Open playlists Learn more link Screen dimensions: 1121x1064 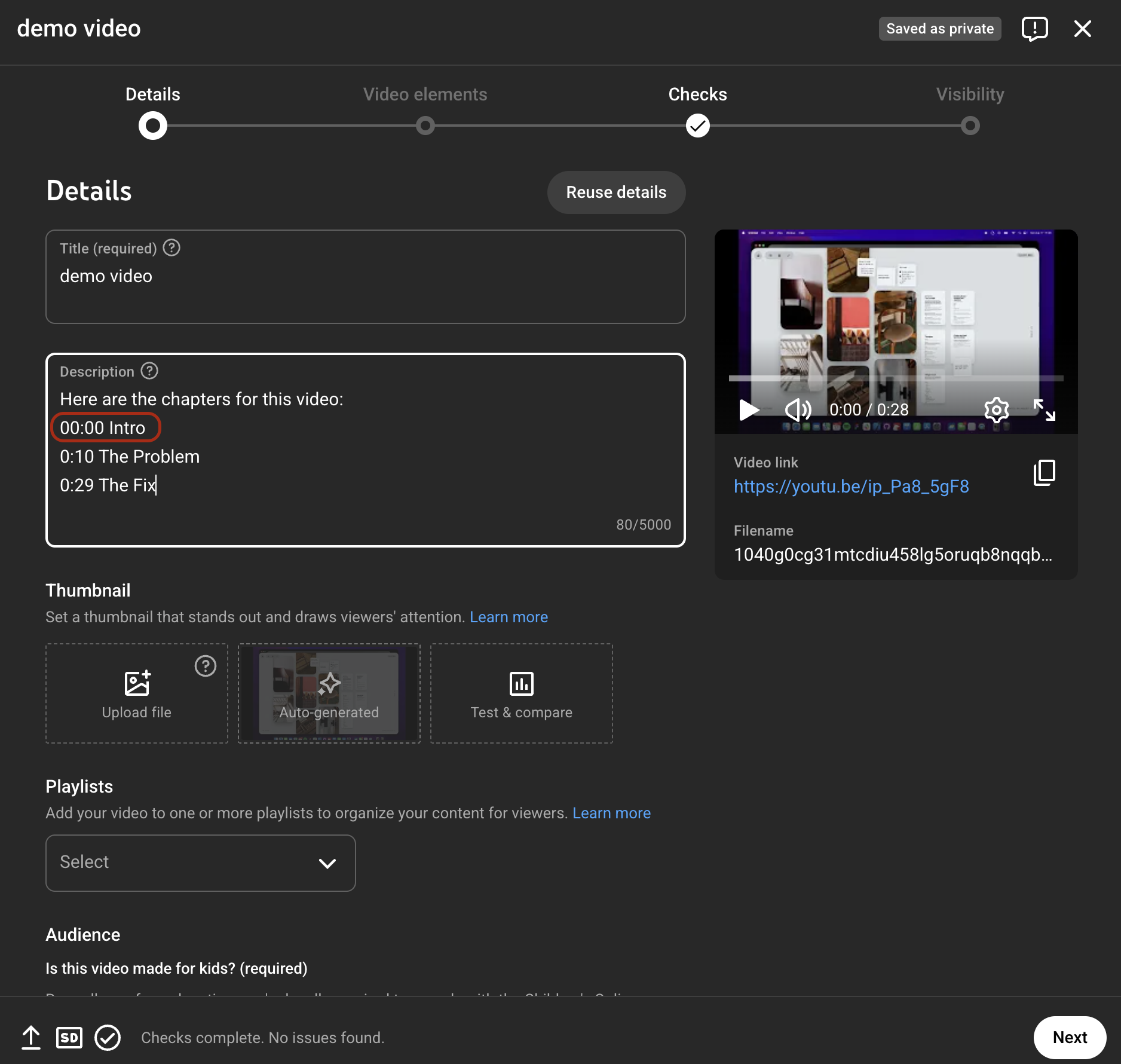click(612, 813)
